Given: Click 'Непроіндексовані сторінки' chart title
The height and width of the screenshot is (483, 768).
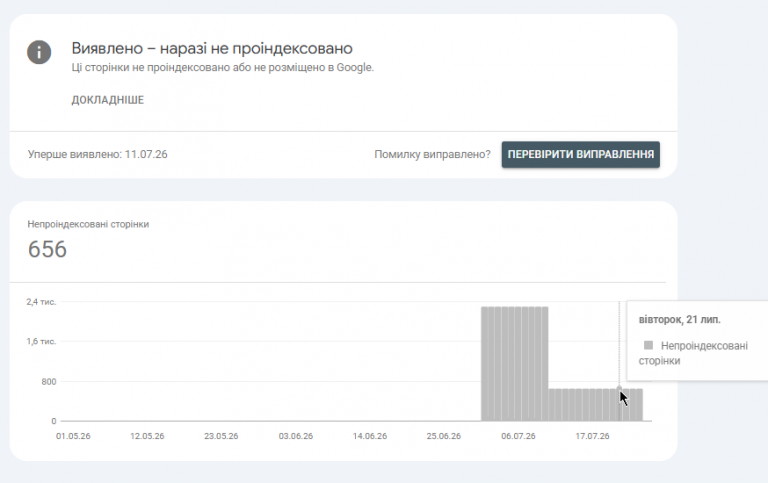Looking at the screenshot, I should [x=88, y=224].
